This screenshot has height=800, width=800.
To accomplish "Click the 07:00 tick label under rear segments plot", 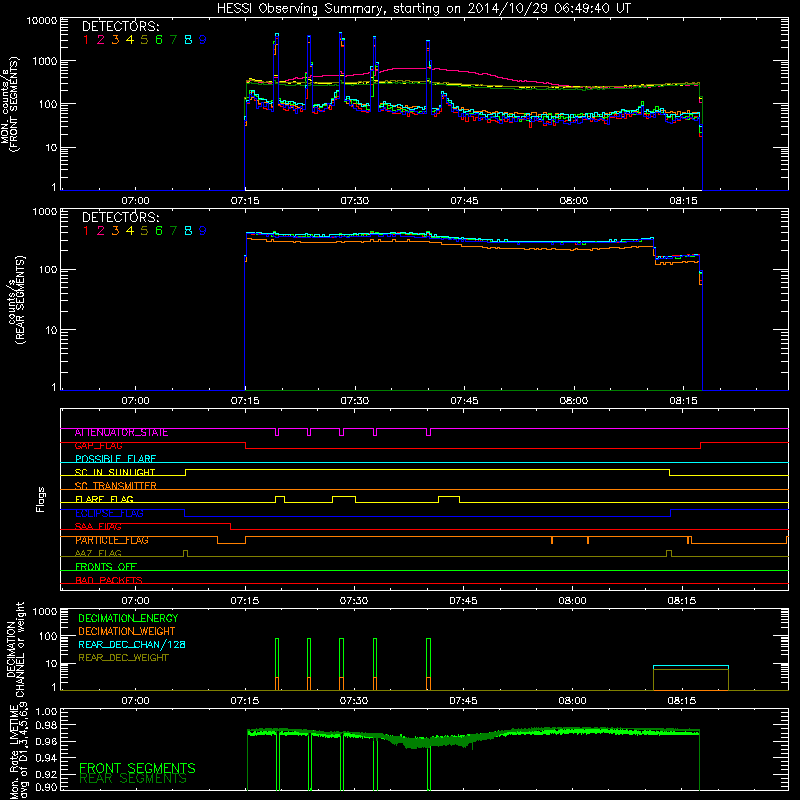I will tap(135, 401).
